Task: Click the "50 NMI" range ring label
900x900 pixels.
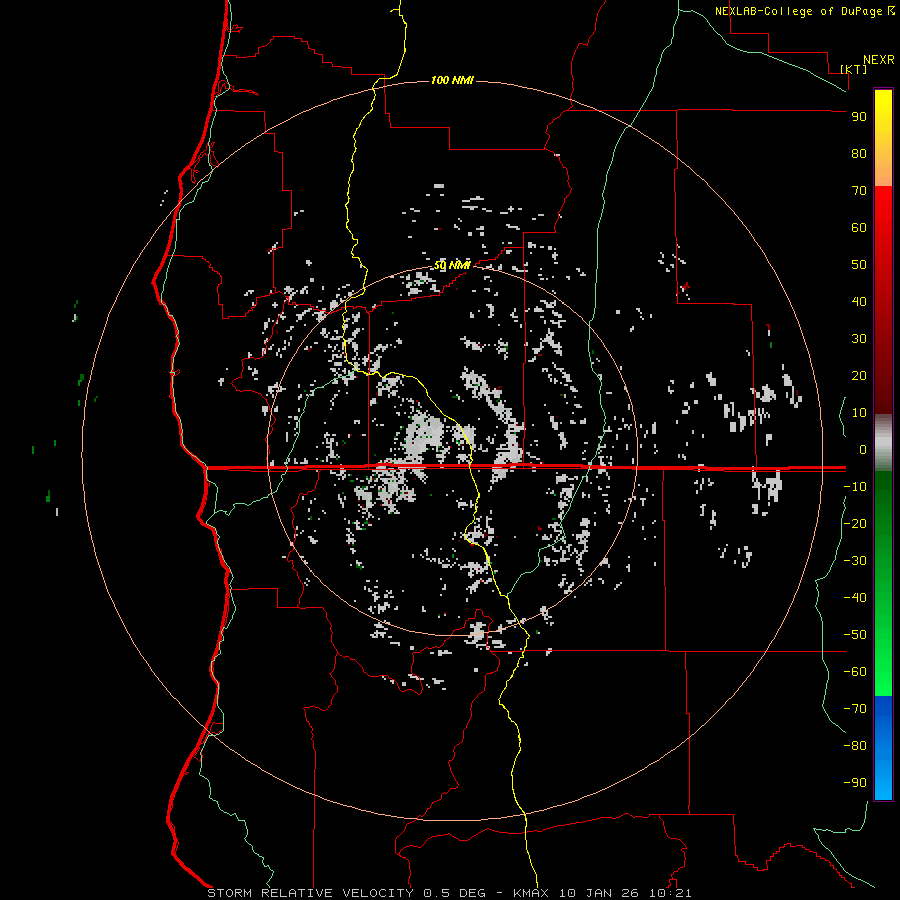Action: (452, 265)
